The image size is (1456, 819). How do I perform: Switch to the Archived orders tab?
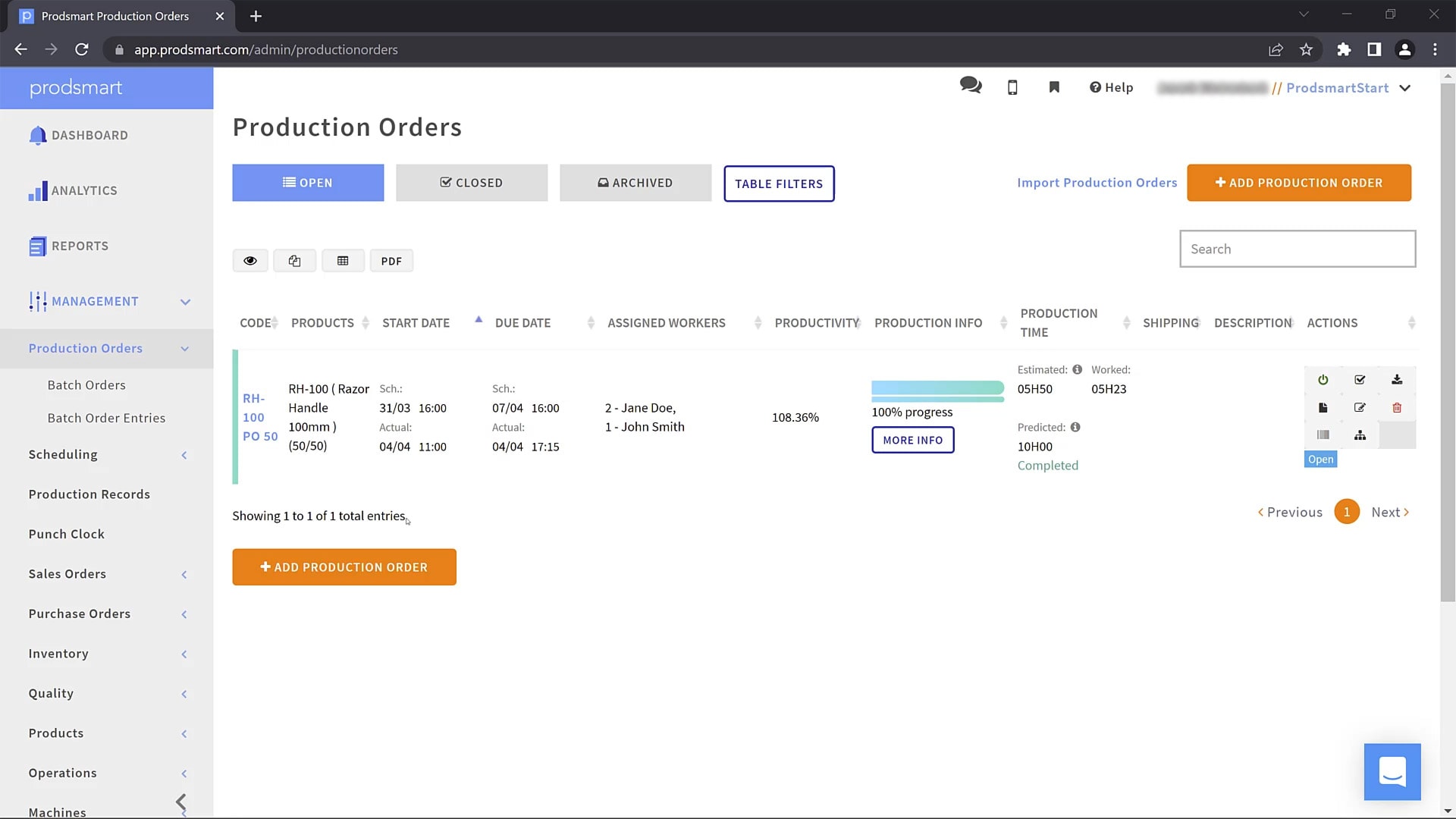coord(635,183)
